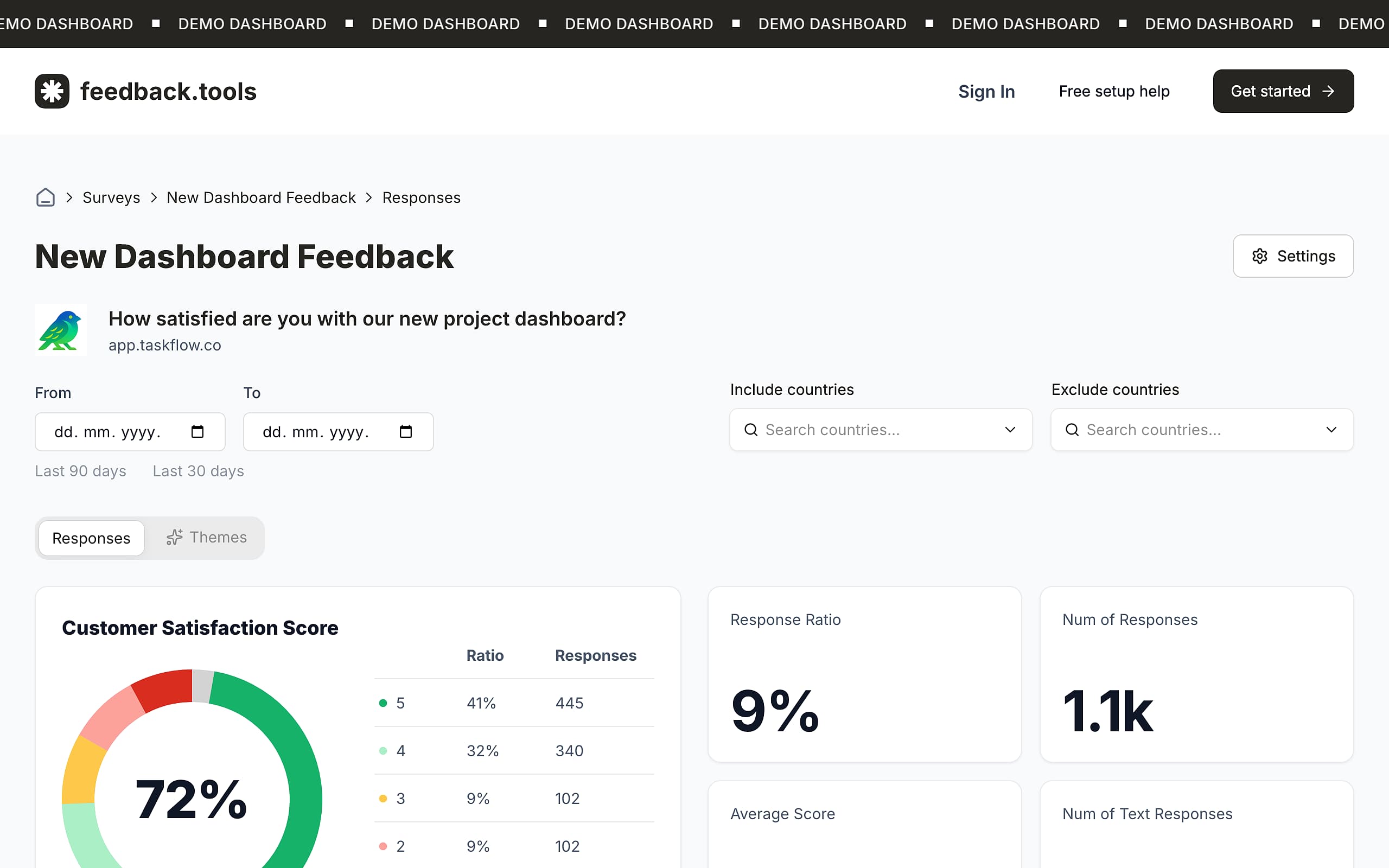This screenshot has height=868, width=1389.
Task: Filter by Last 90 days
Action: [x=80, y=471]
